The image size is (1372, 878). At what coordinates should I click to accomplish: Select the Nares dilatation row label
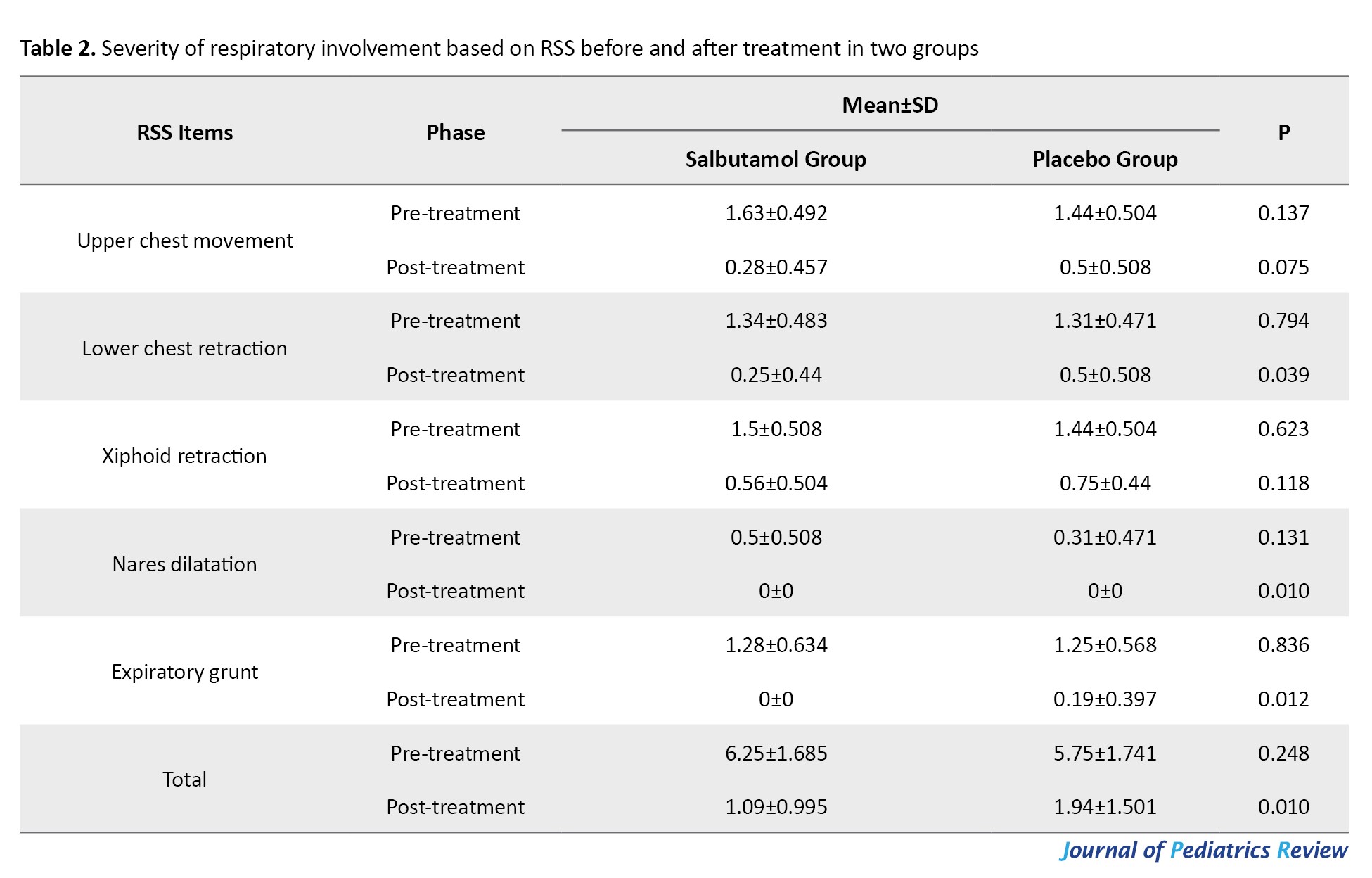184,564
